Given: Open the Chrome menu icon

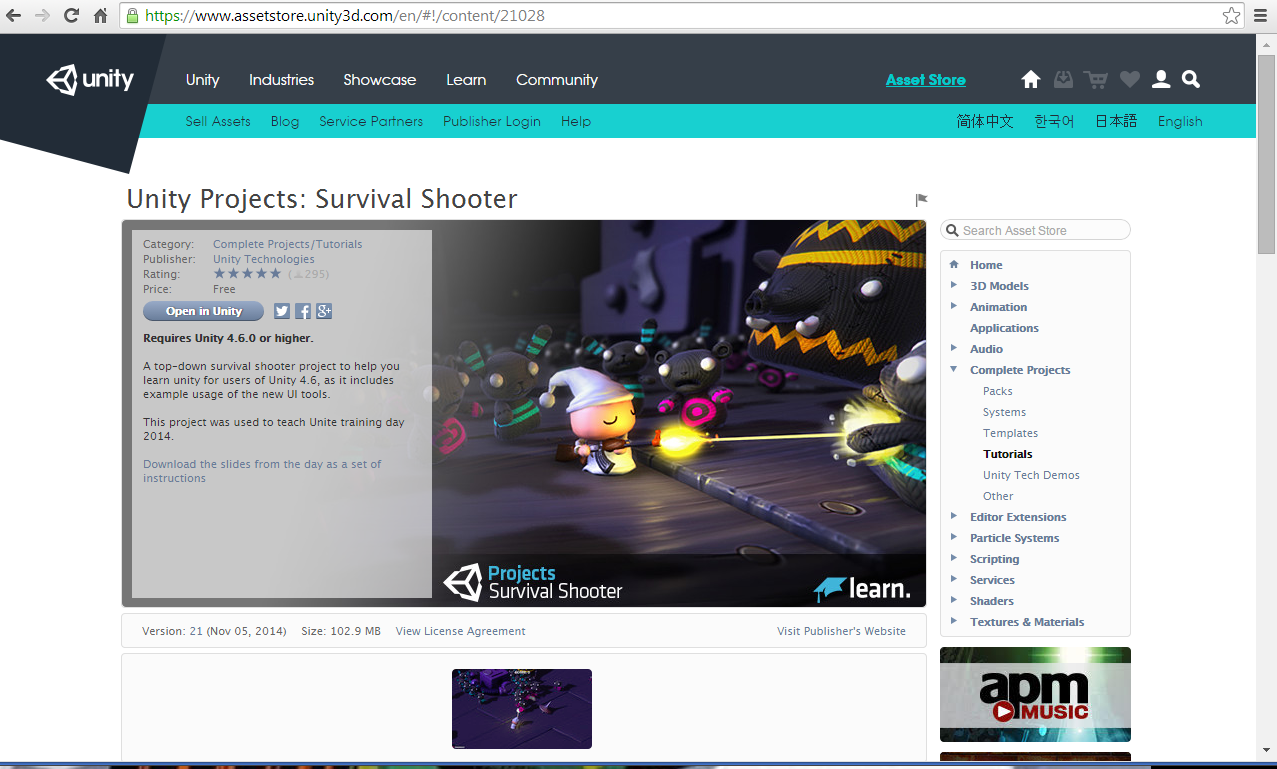Looking at the screenshot, I should point(1260,16).
